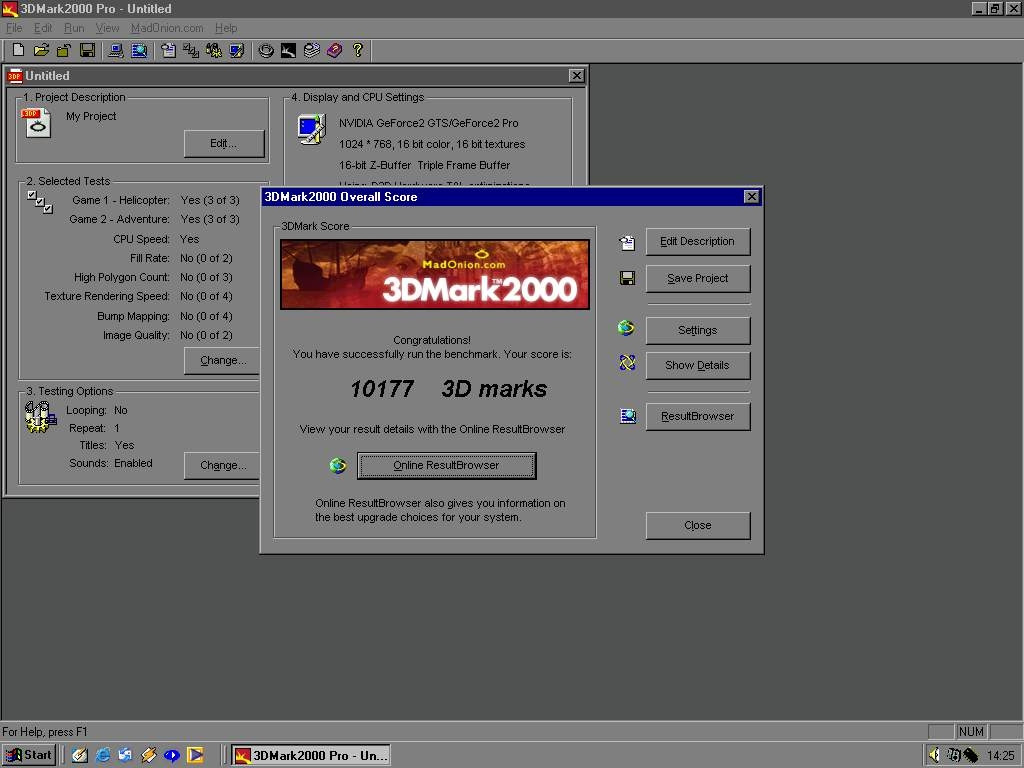
Task: Click the Show Details button
Action: click(697, 366)
